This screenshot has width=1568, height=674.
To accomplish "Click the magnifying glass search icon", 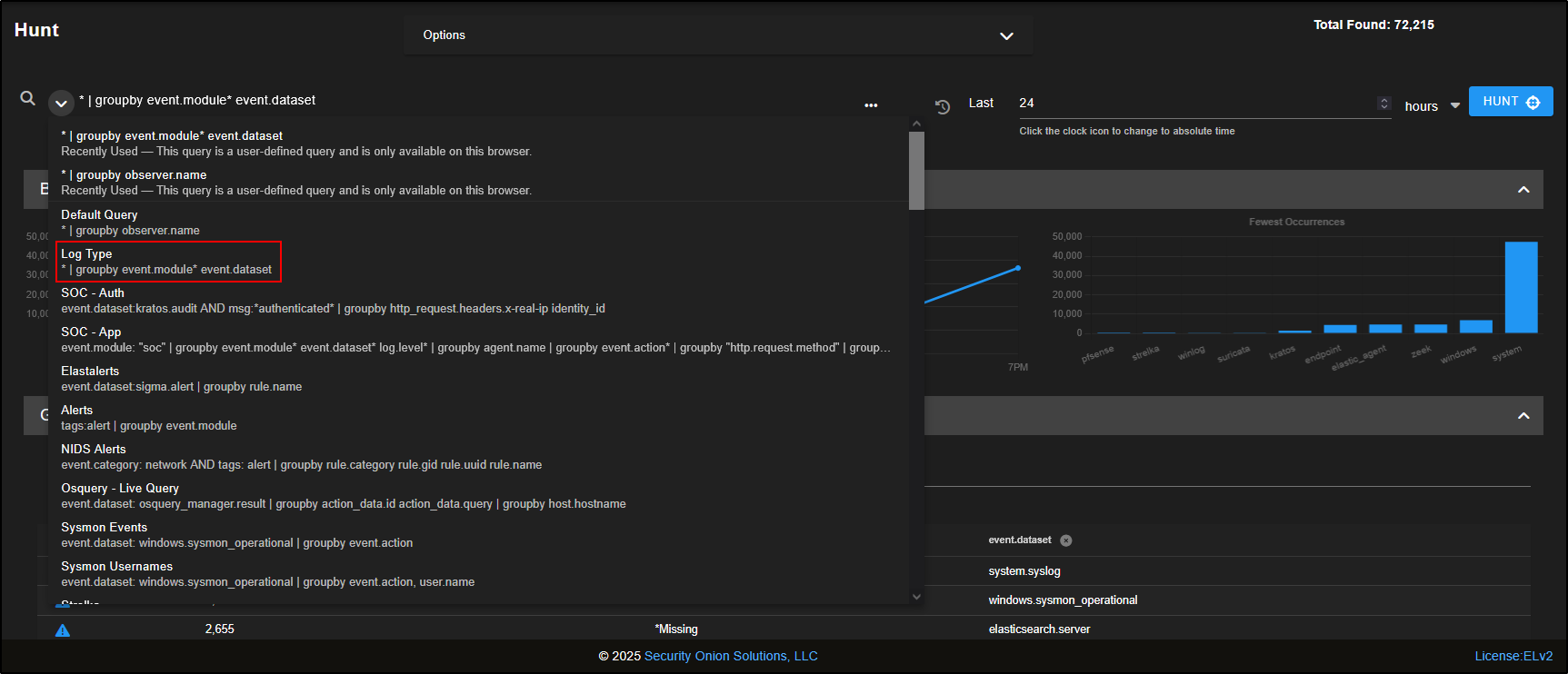I will click(x=28, y=98).
